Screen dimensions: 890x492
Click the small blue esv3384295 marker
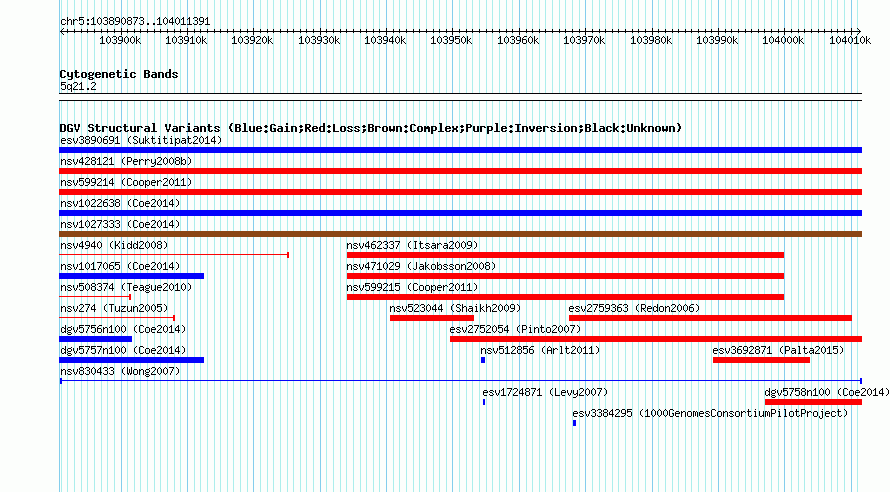(574, 423)
